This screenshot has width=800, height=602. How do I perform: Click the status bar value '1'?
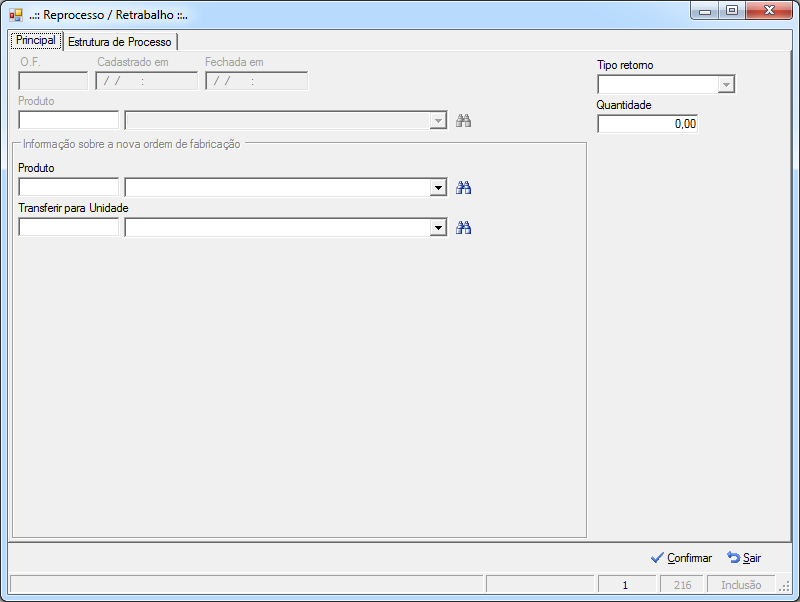(627, 585)
